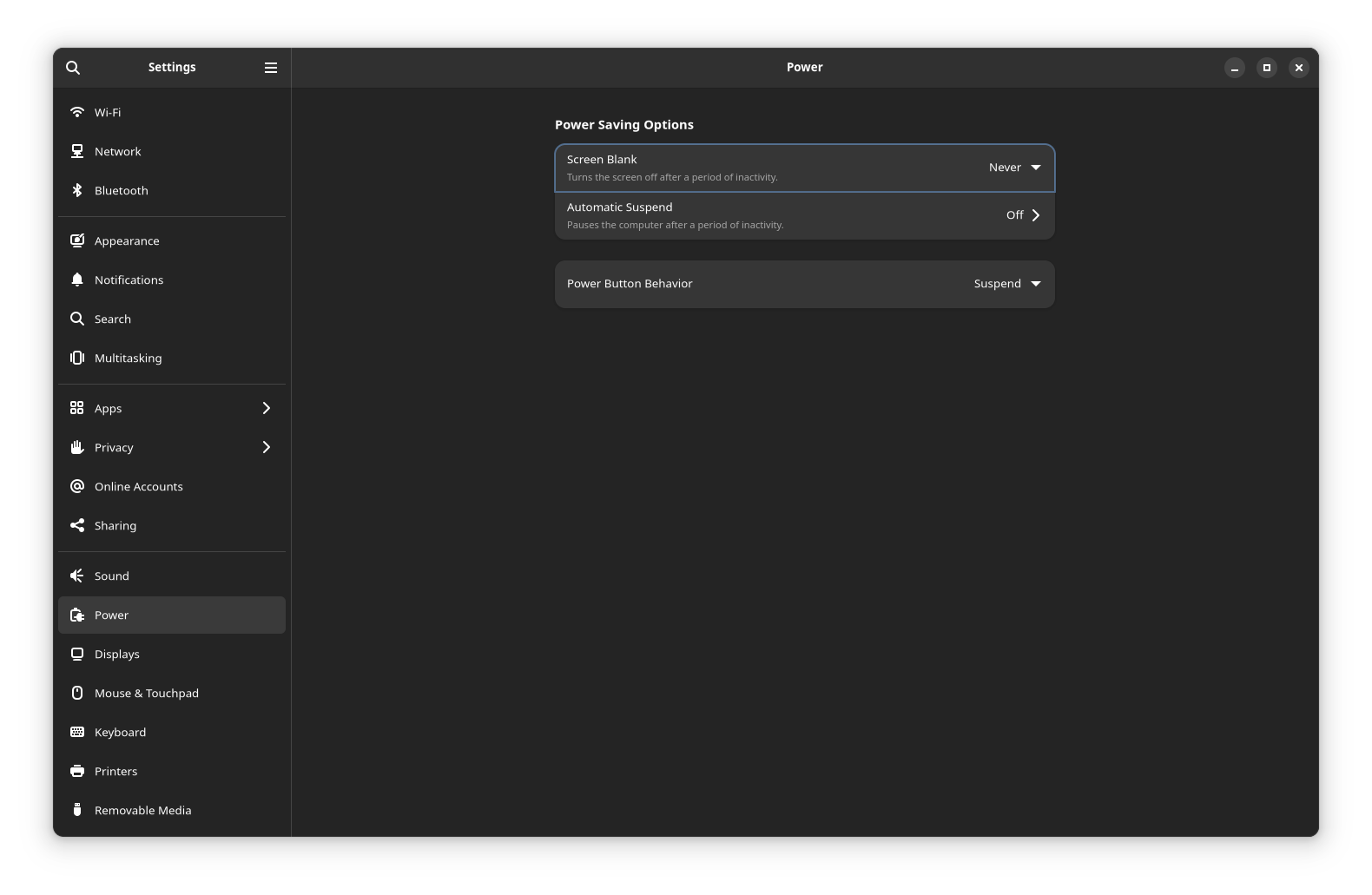
Task: Open Online Accounts panel label
Action: click(x=139, y=486)
